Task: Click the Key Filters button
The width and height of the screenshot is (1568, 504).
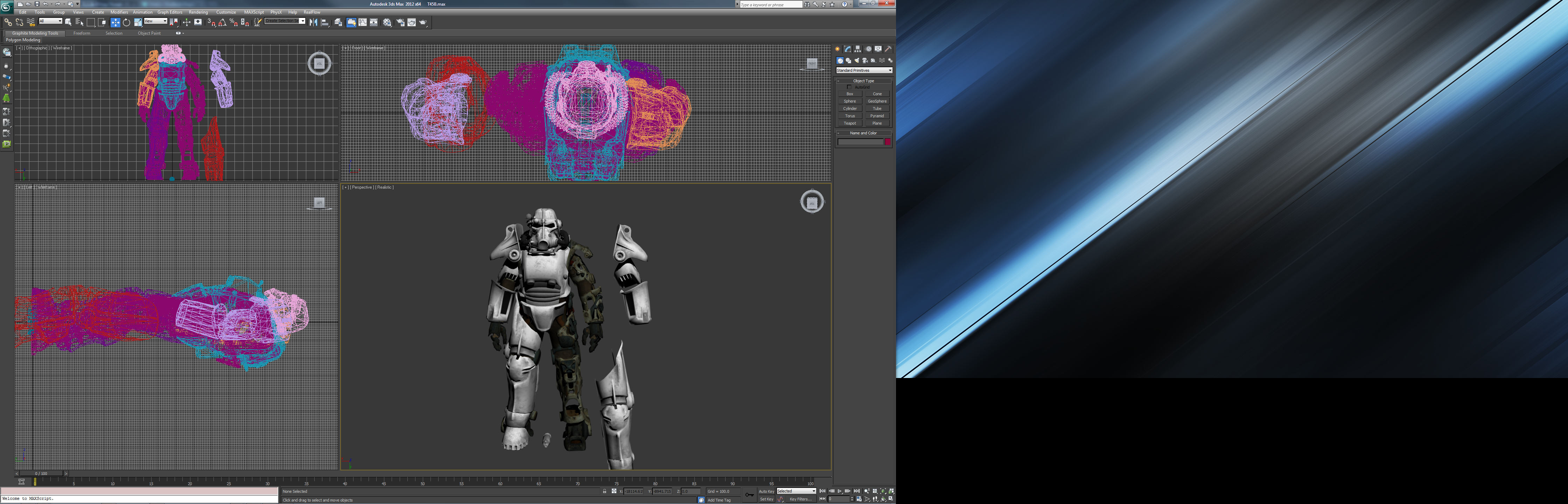Action: coord(800,499)
